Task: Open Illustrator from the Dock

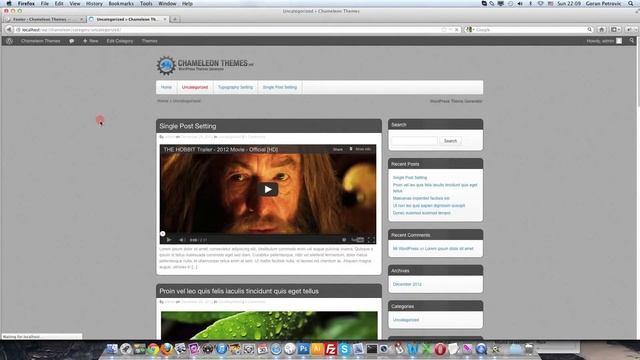Action: [x=317, y=349]
